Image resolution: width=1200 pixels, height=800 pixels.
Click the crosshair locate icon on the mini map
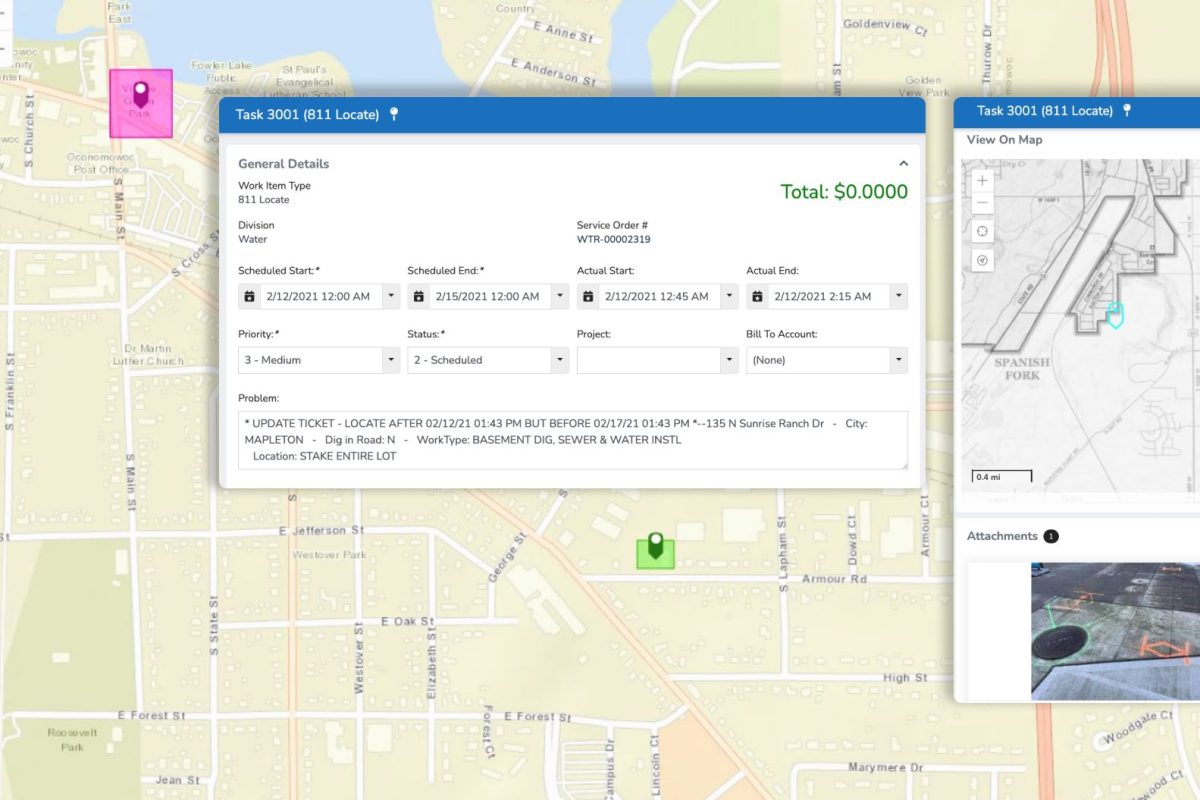pos(981,232)
